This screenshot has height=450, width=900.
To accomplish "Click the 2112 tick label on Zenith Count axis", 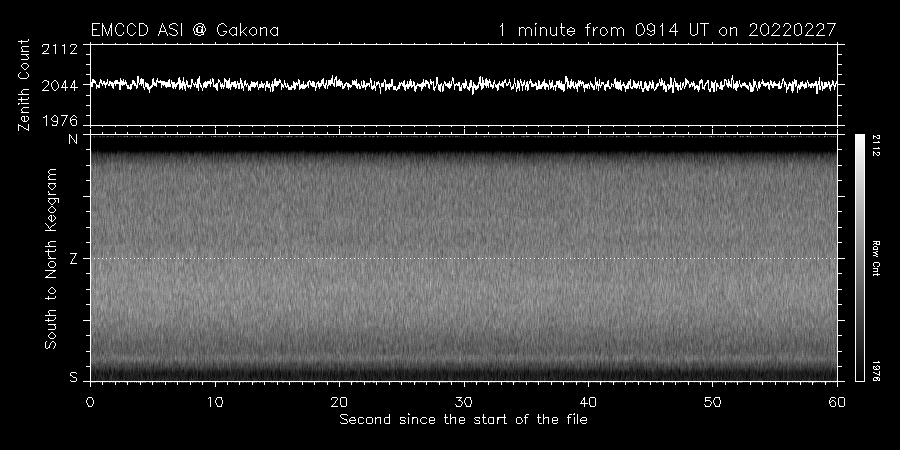I will coord(59,49).
